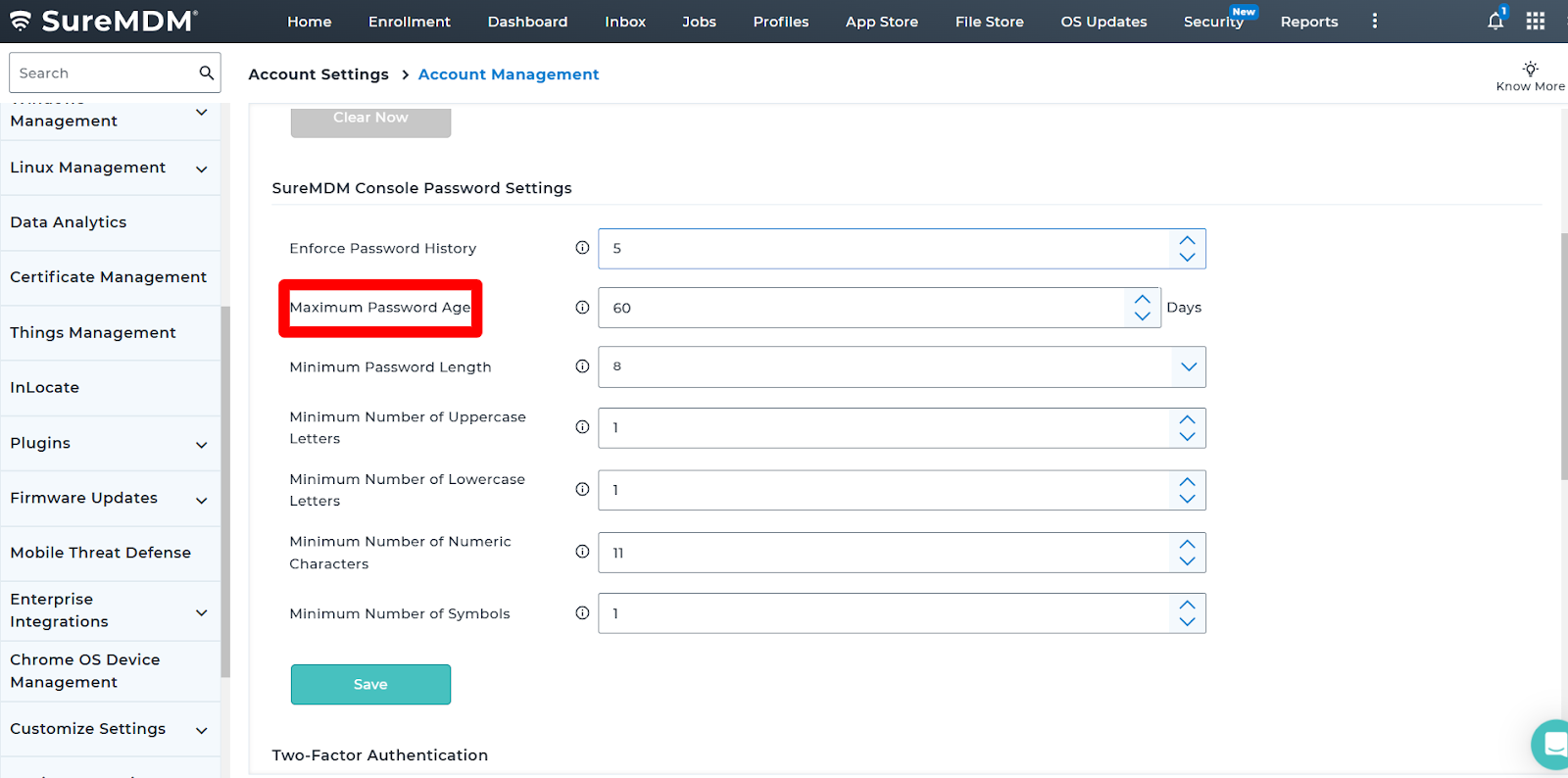Screen dimensions: 1568x778
Task: Open the Dashboard tab
Action: [527, 22]
